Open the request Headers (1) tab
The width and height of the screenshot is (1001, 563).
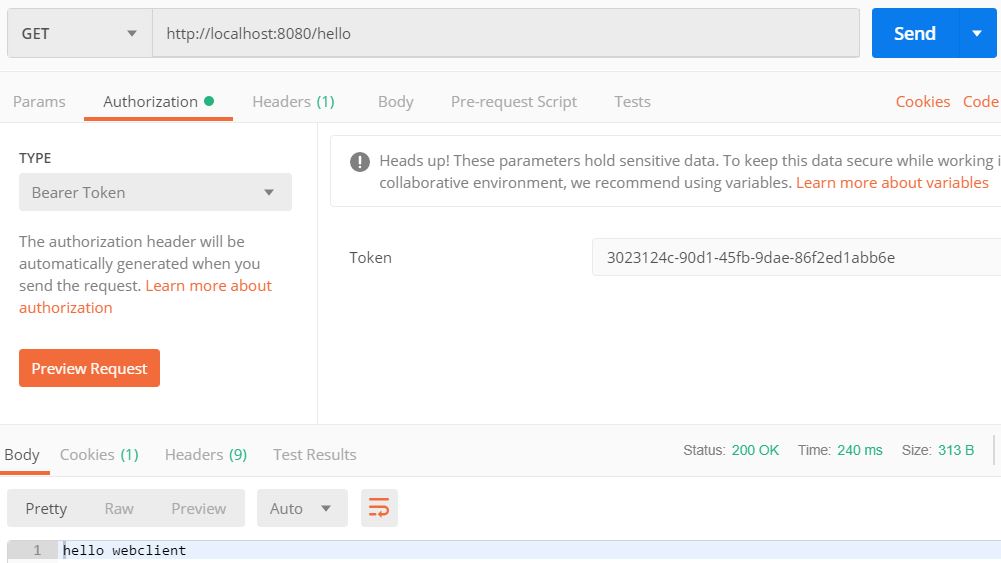pos(293,101)
